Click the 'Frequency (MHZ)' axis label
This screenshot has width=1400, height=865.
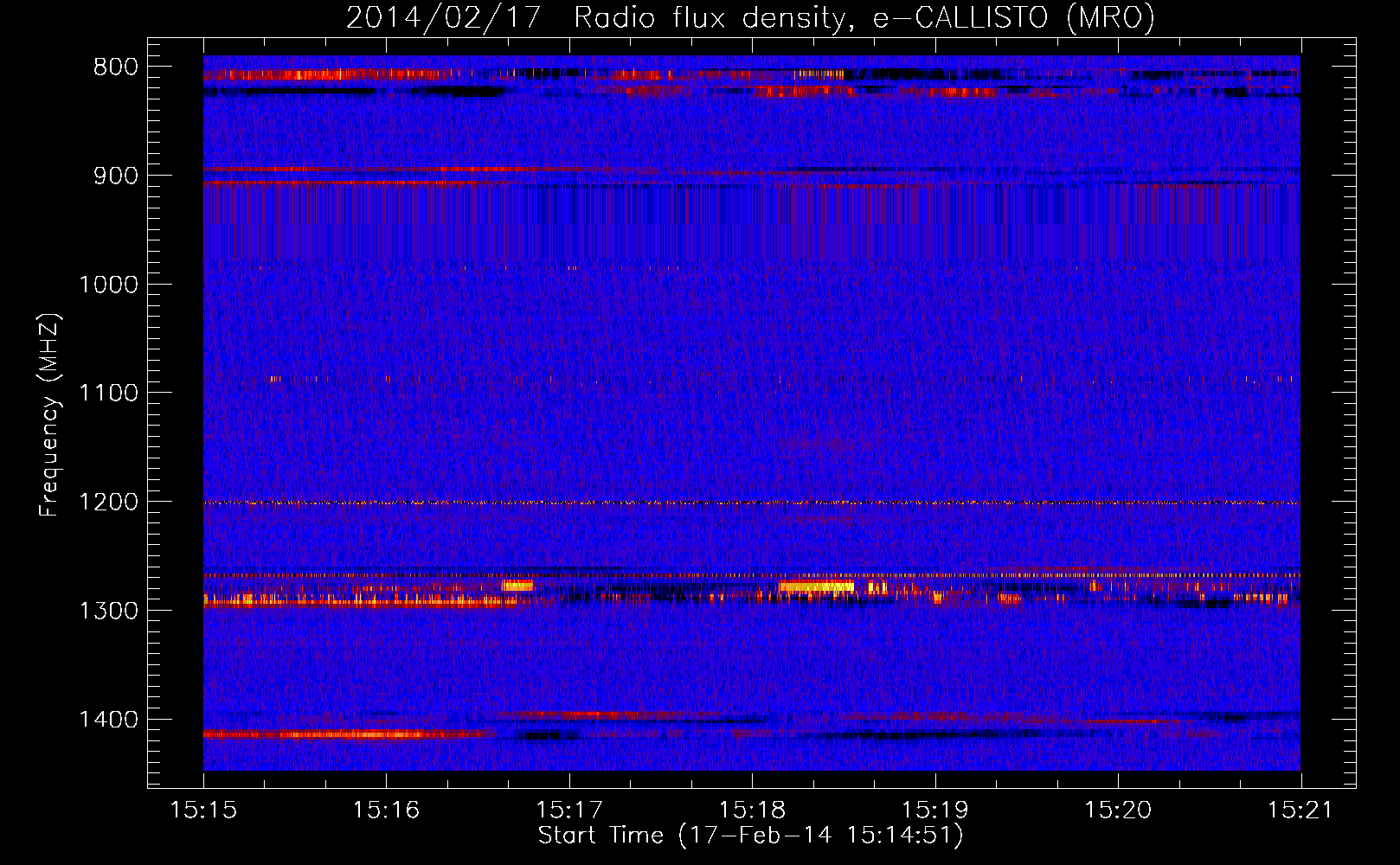click(49, 415)
